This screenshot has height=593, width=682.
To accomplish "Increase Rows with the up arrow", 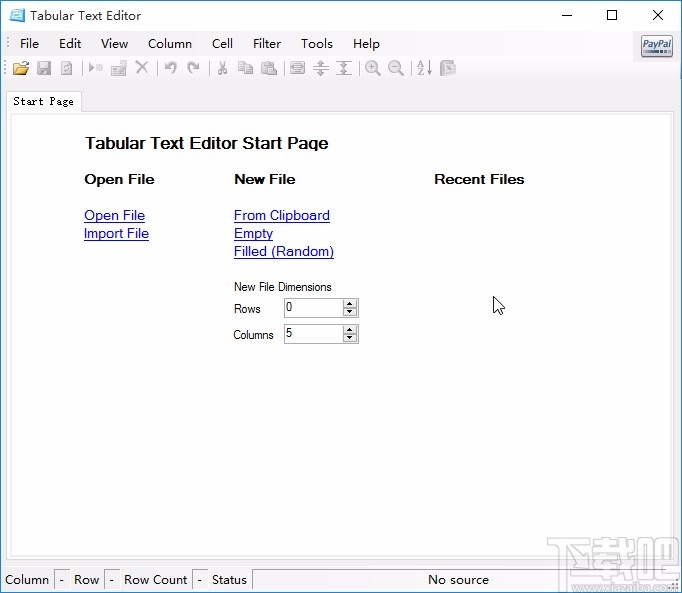I will click(x=350, y=304).
